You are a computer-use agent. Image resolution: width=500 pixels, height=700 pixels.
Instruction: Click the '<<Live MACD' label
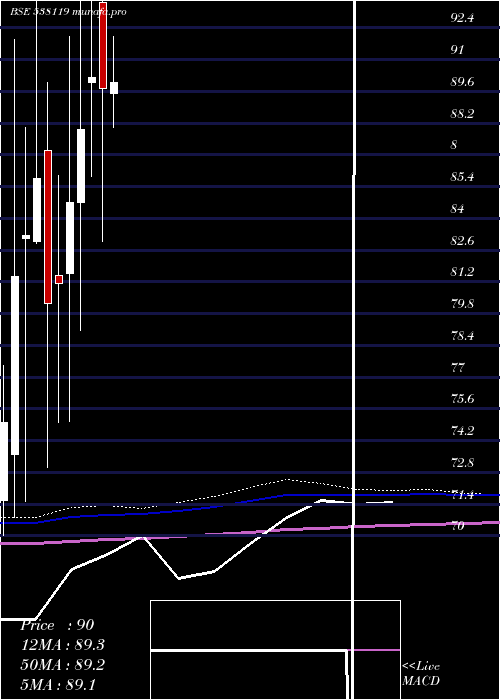coord(421,673)
